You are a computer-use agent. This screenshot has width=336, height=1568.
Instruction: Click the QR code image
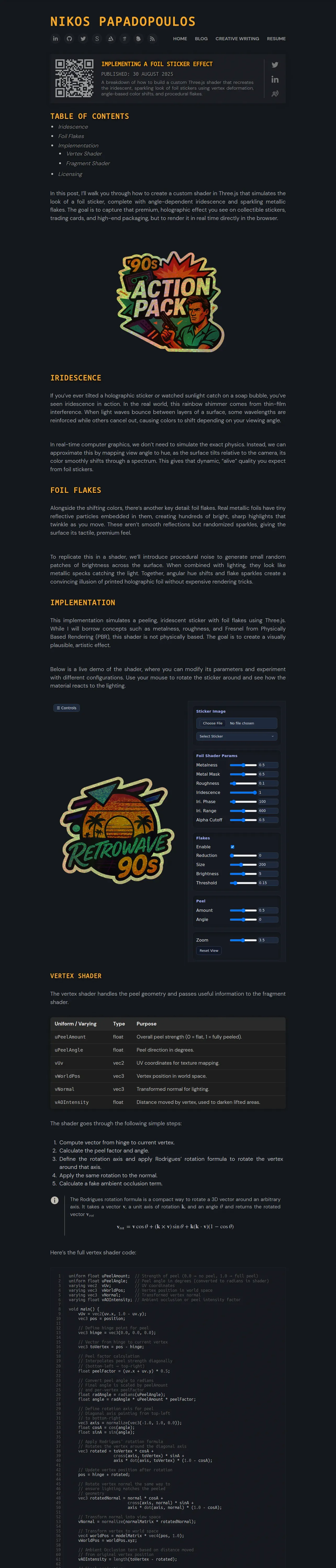(x=74, y=78)
